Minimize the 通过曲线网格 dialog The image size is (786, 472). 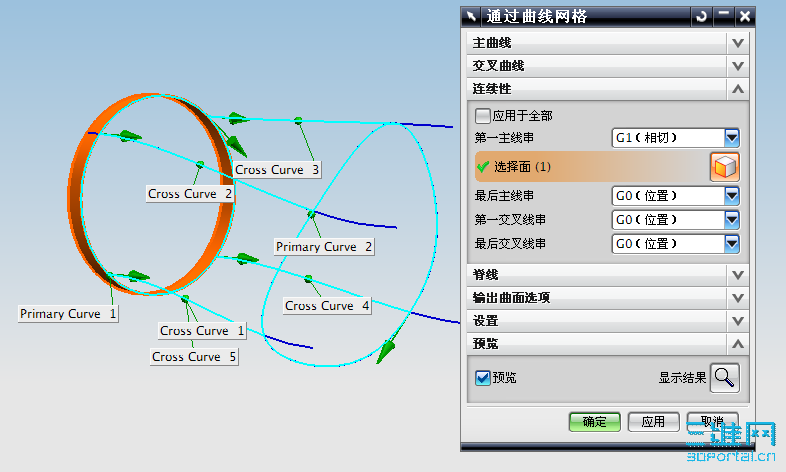click(723, 17)
